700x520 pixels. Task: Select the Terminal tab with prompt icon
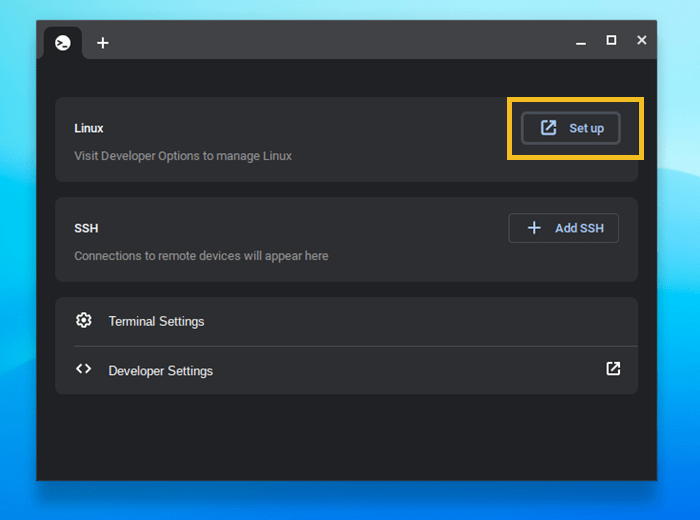pos(63,43)
